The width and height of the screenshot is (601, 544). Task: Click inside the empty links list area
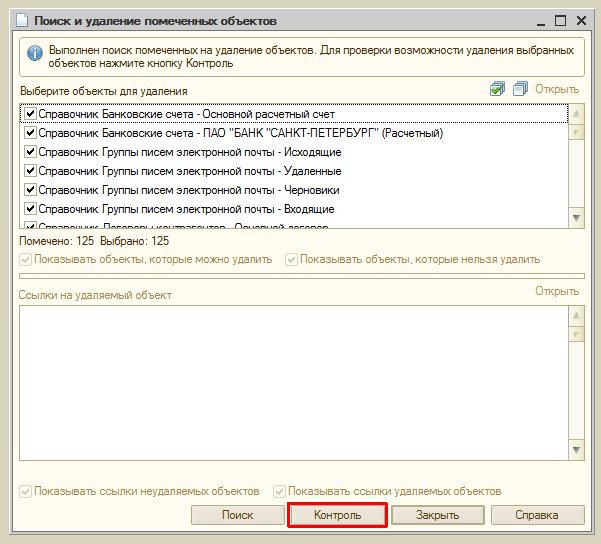290,380
